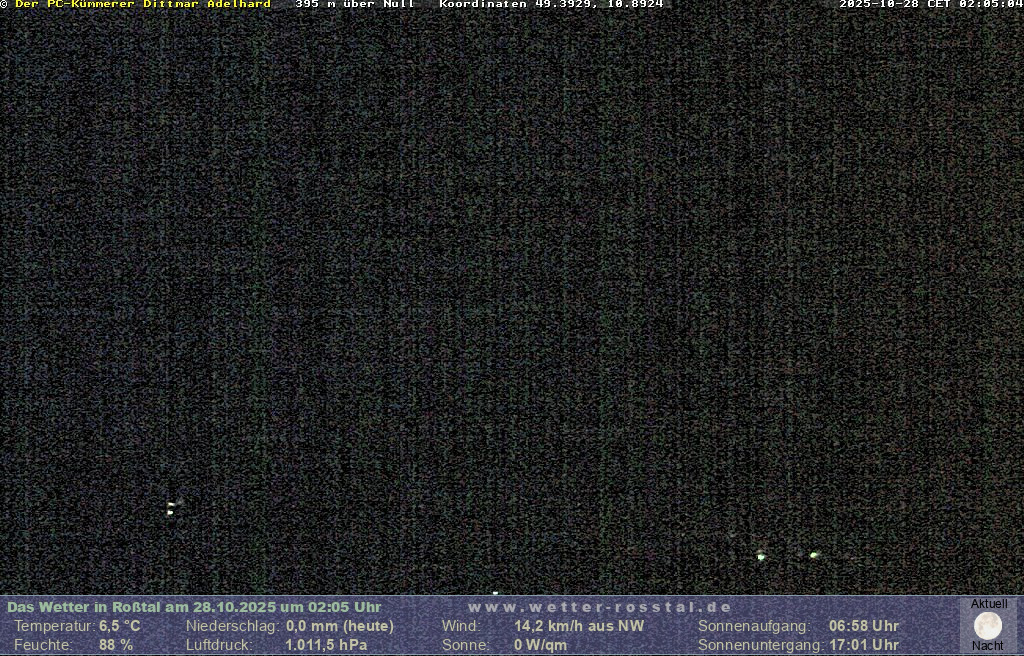Viewport: 1024px width, 656px height.
Task: Click the Sonnenaufgang time 06:58 Uhr
Action: [863, 626]
